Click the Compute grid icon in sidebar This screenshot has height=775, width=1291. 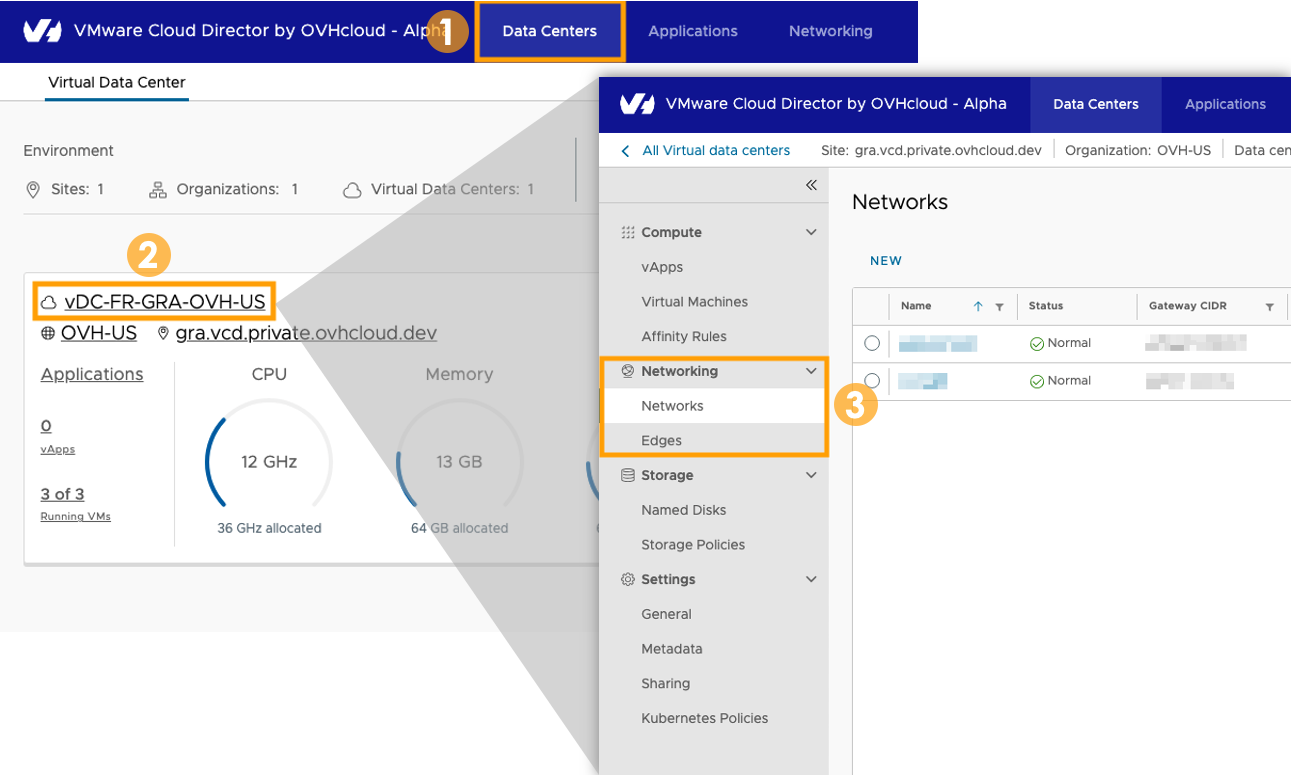point(628,232)
